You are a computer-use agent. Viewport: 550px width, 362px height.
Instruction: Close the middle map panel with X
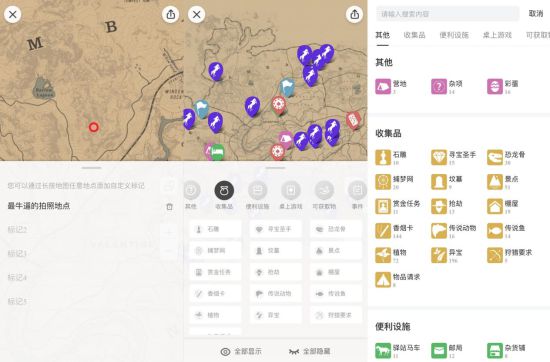pyautogui.click(x=196, y=14)
